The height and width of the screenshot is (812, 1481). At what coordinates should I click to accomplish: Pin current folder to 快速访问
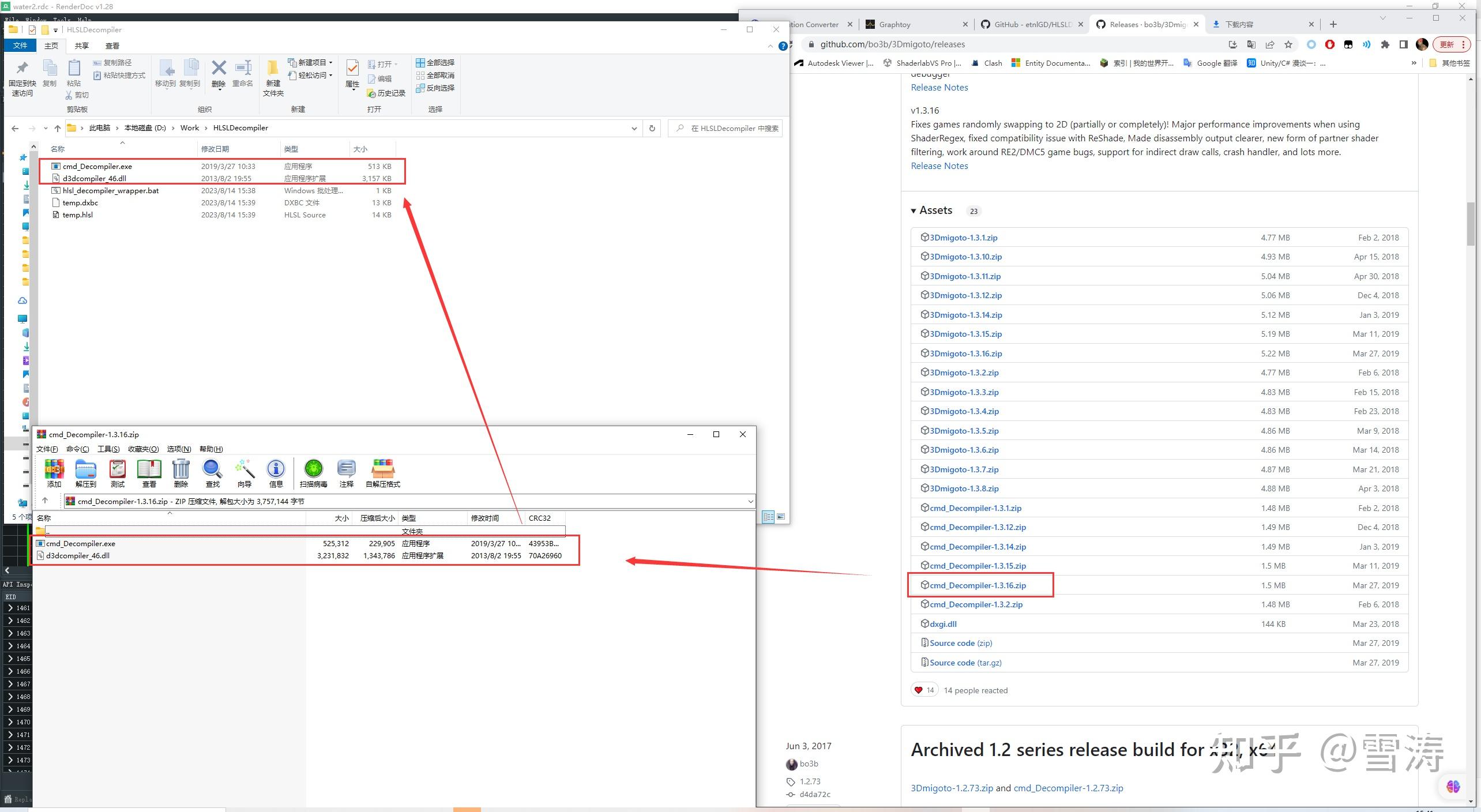pyautogui.click(x=22, y=78)
